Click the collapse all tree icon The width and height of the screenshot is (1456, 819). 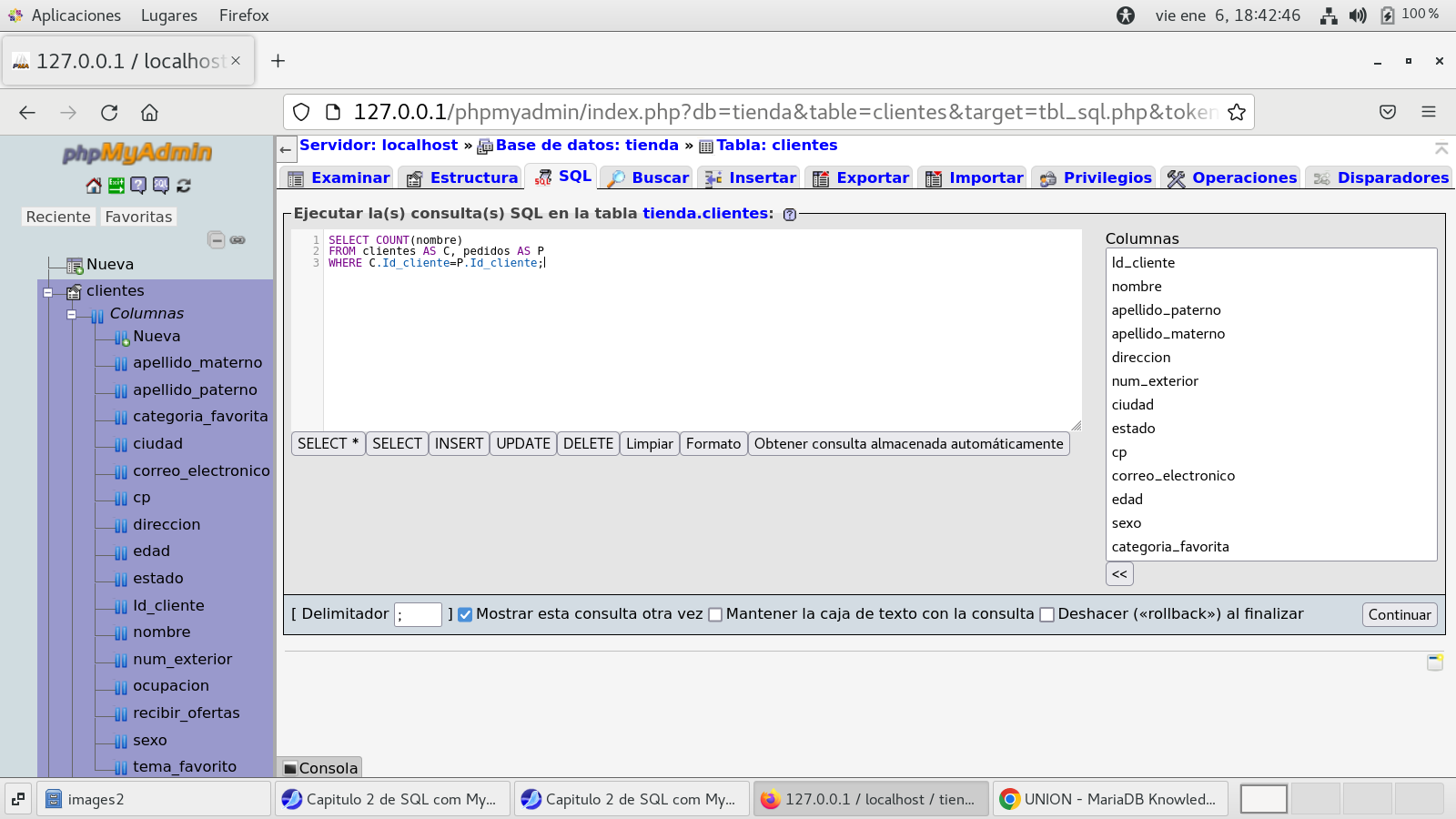[216, 240]
